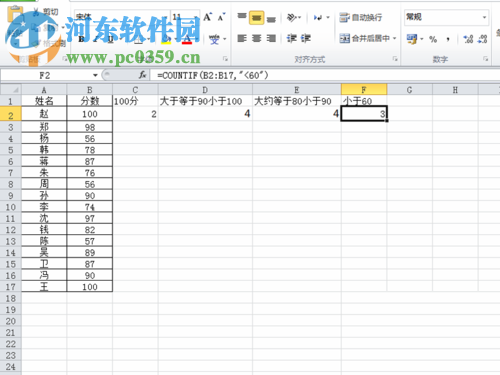500x375 pixels.
Task: Click cell B1 containing 分数
Action: [x=90, y=101]
